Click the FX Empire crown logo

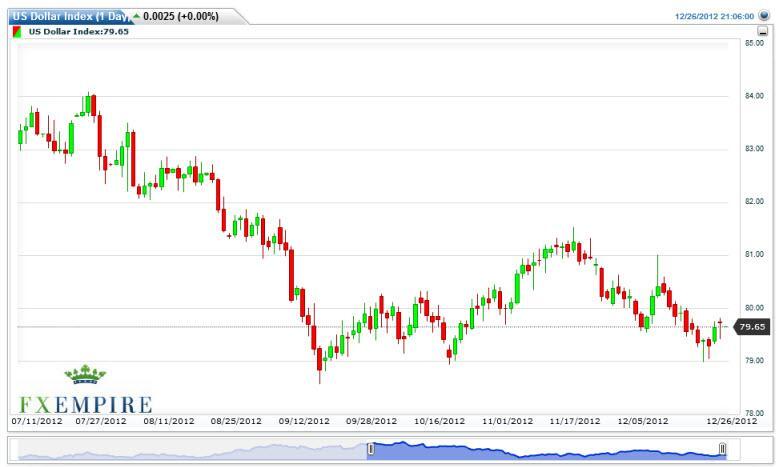(85, 375)
